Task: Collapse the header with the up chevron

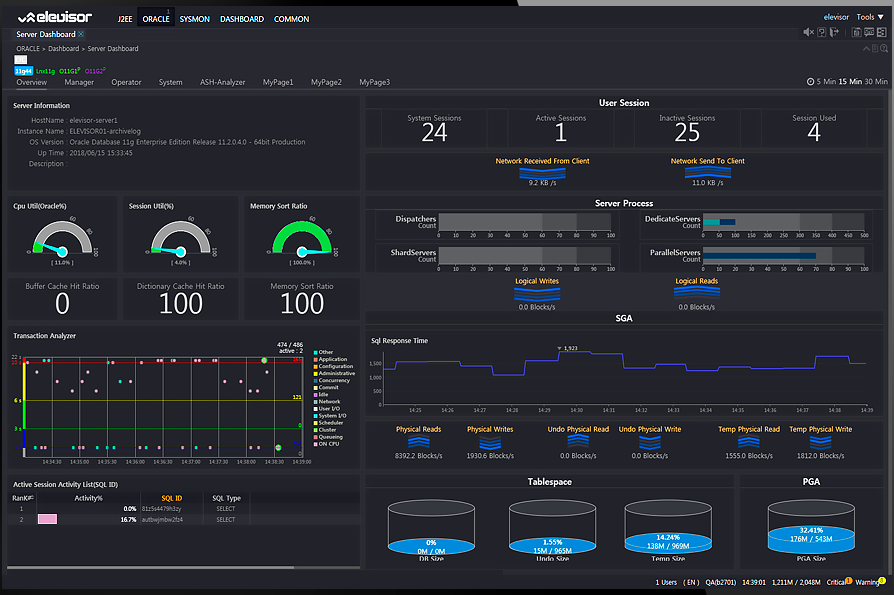Action: coord(866,49)
